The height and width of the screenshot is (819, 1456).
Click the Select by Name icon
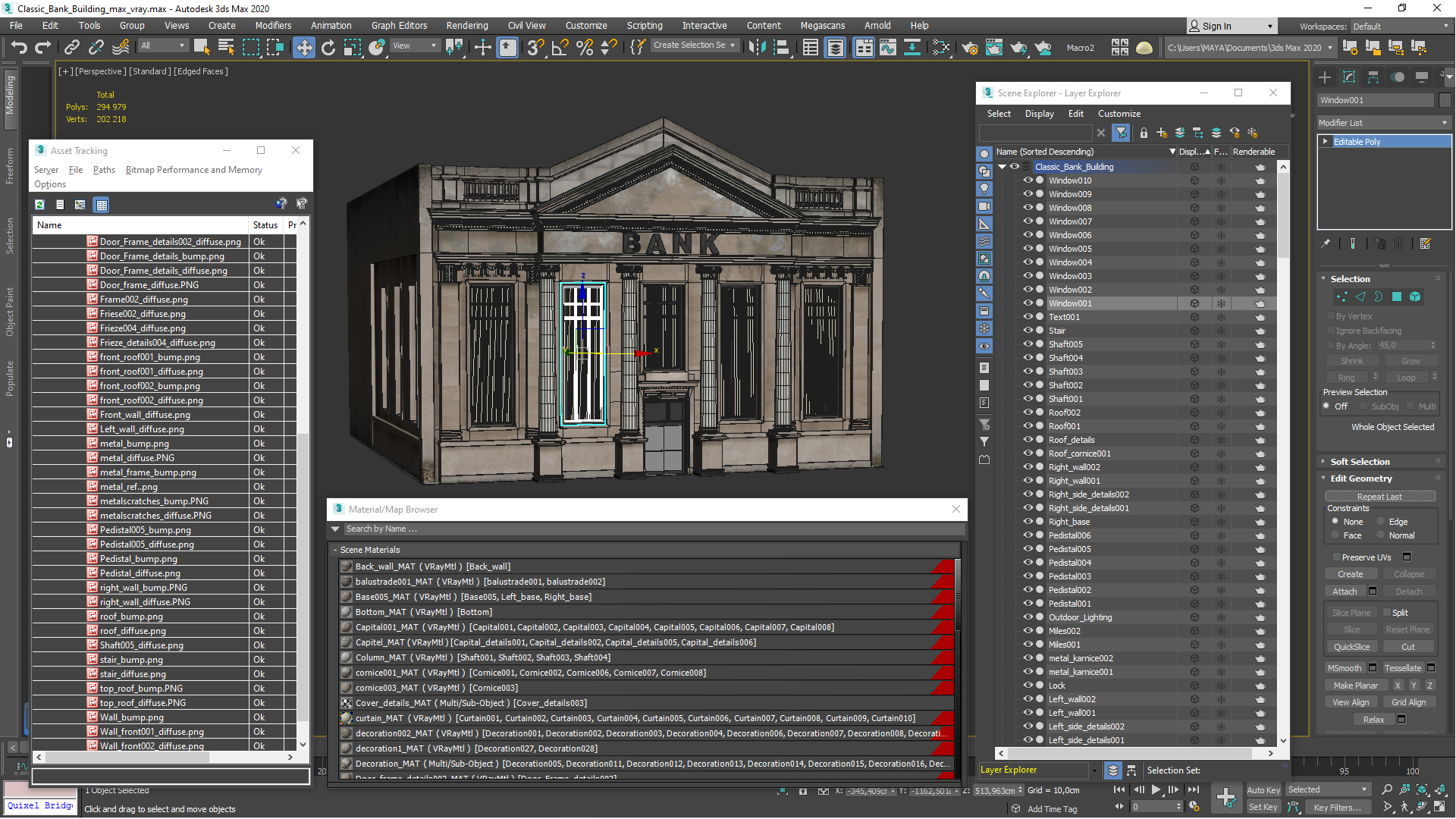pos(222,47)
